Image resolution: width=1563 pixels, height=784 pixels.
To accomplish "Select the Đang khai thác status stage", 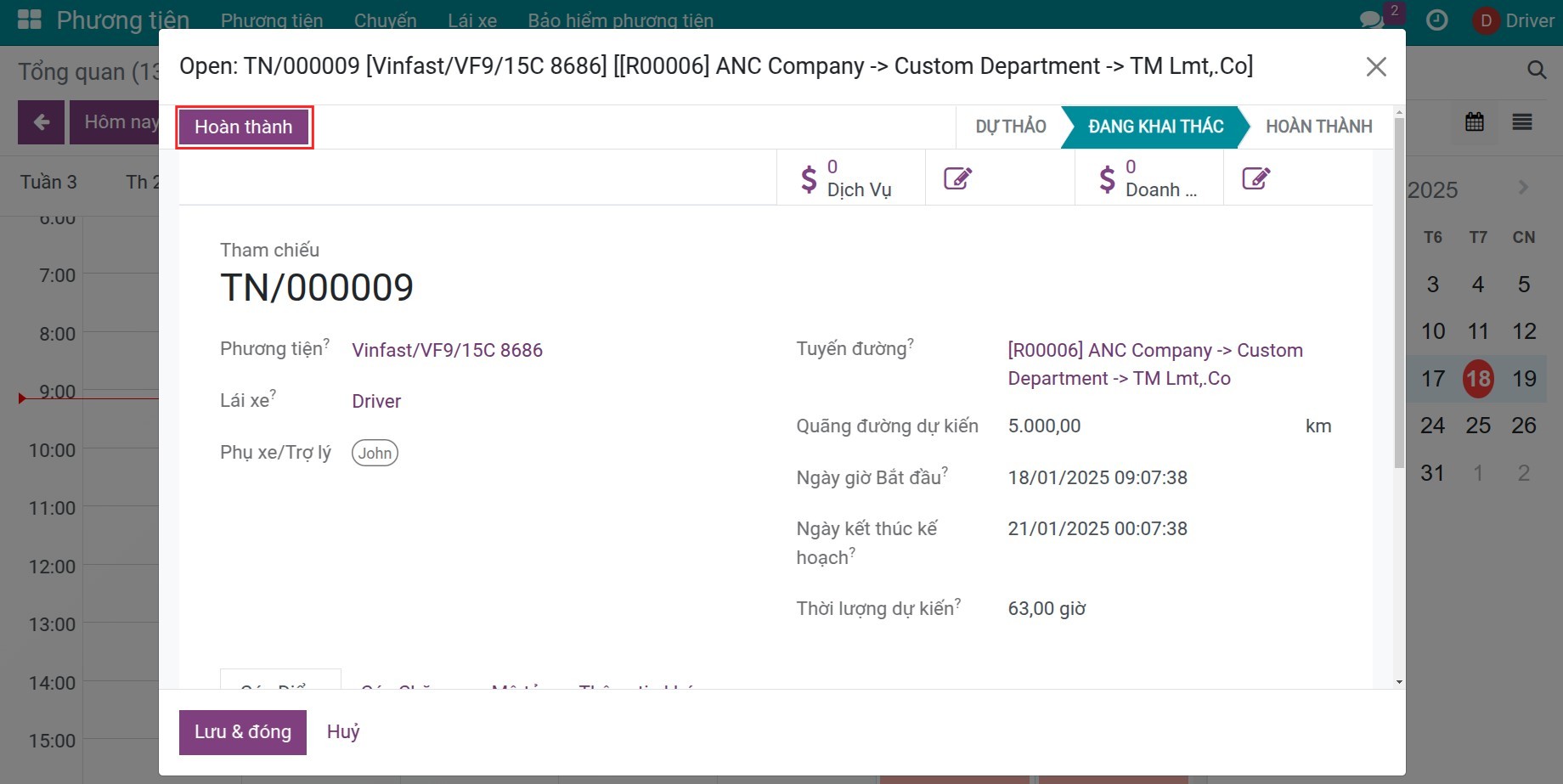I will tap(1155, 127).
